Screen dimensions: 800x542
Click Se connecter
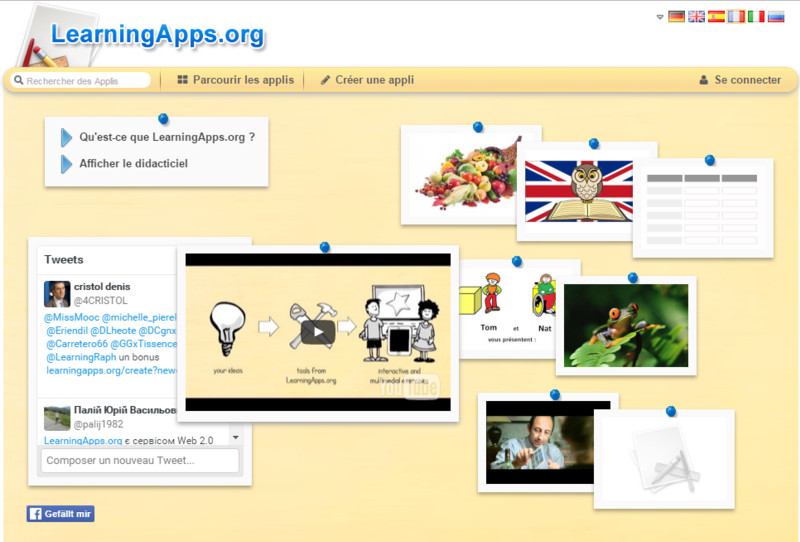coord(740,80)
